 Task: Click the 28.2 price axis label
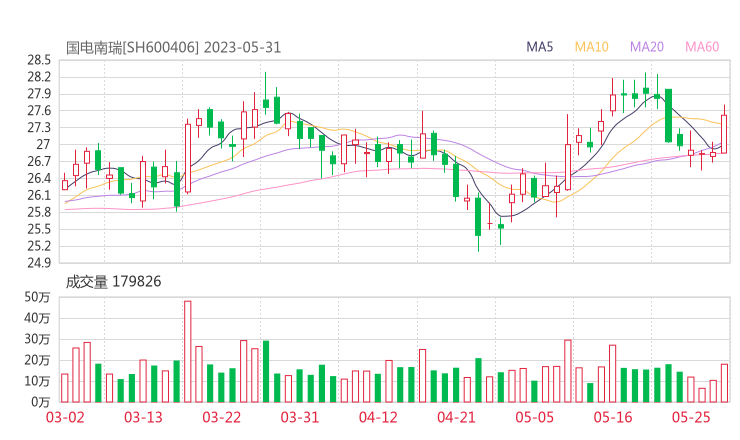click(39, 77)
